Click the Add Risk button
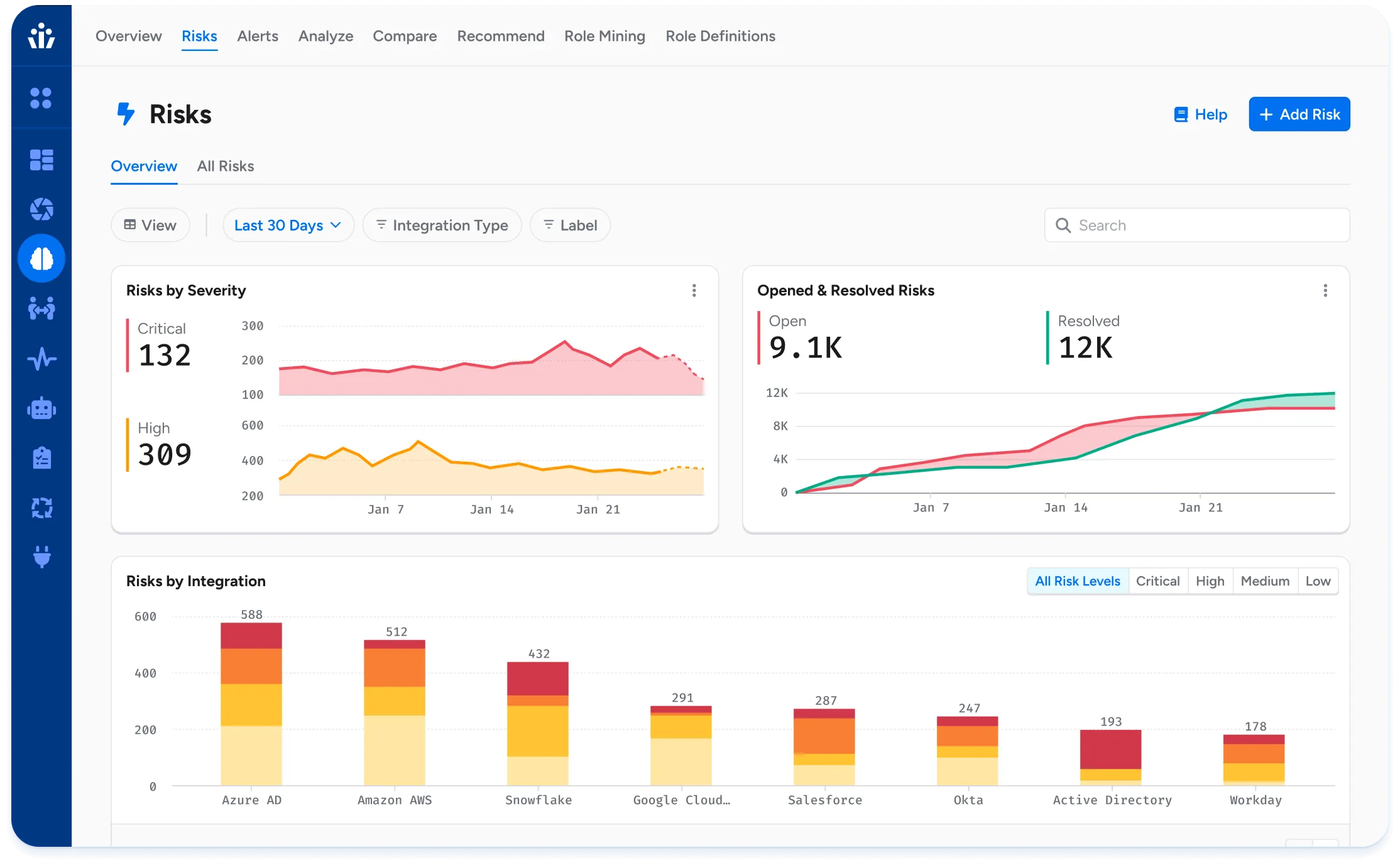Image resolution: width=1400 pixels, height=865 pixels. [1299, 114]
